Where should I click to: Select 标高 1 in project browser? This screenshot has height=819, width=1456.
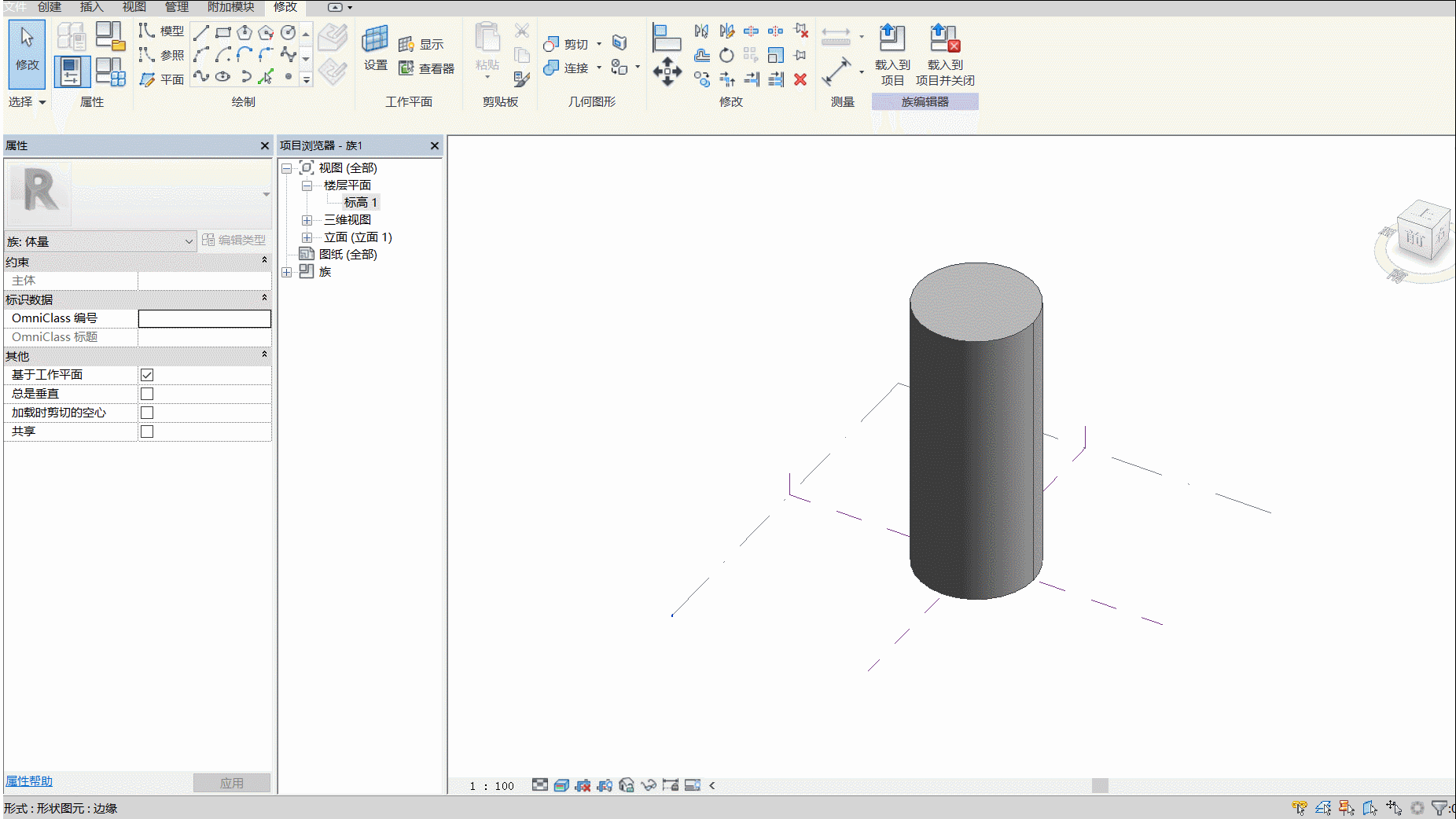361,203
